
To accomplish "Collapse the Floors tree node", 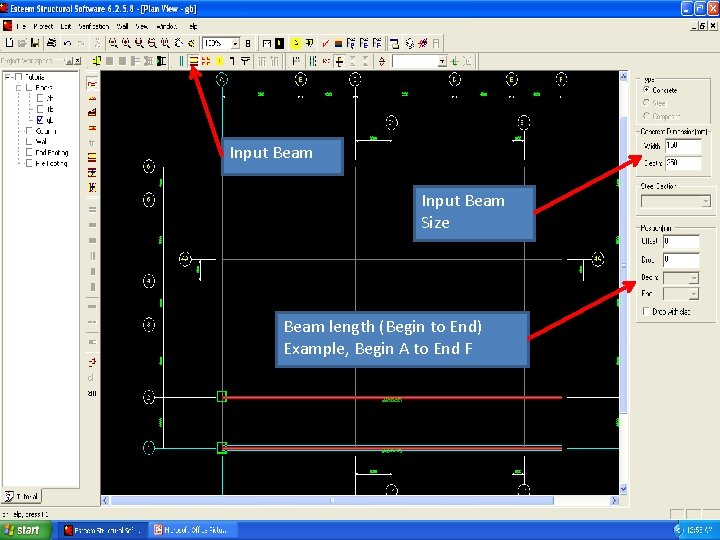I will (18, 87).
